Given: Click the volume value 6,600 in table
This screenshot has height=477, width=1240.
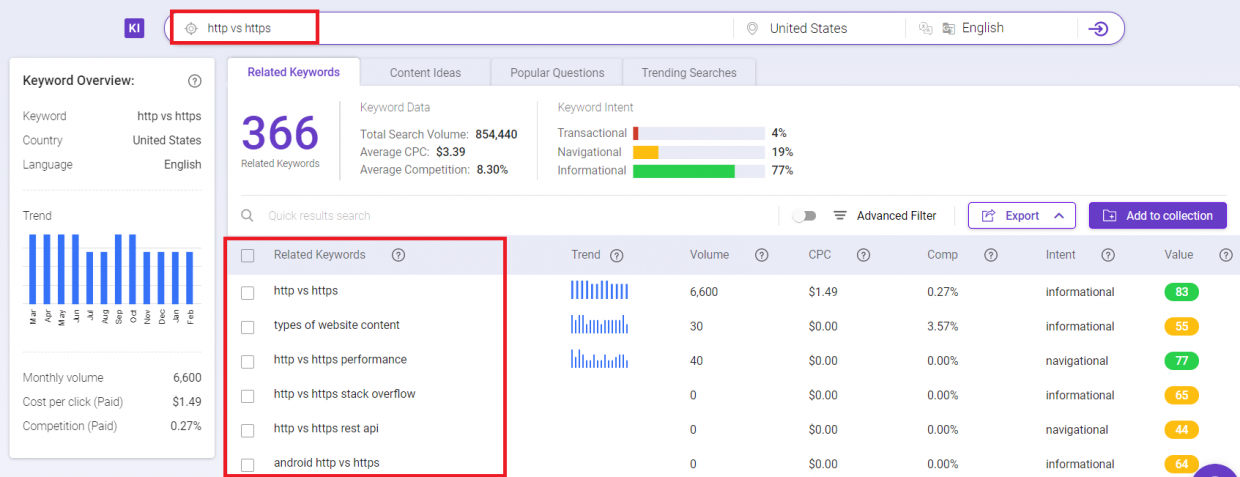Looking at the screenshot, I should point(704,292).
